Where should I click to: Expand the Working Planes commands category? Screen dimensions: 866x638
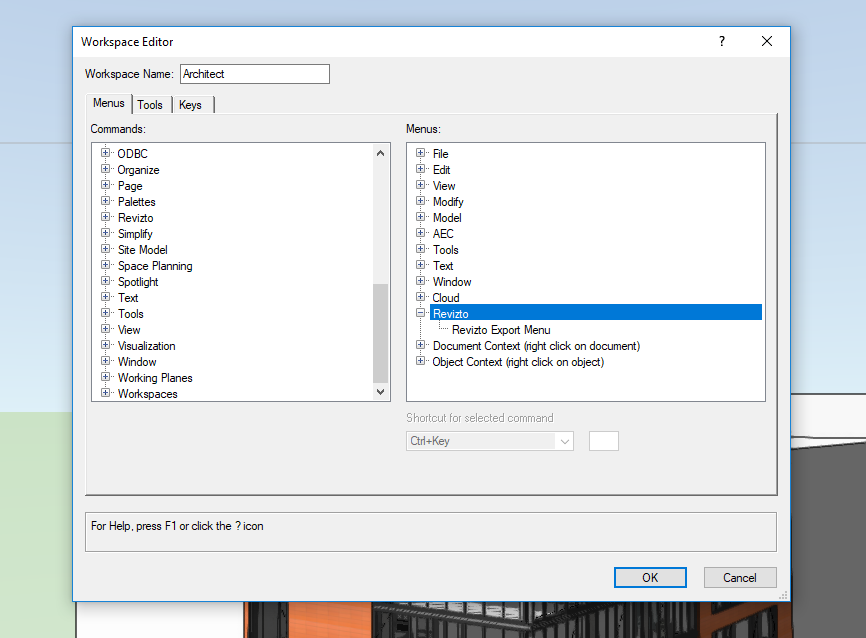[105, 377]
